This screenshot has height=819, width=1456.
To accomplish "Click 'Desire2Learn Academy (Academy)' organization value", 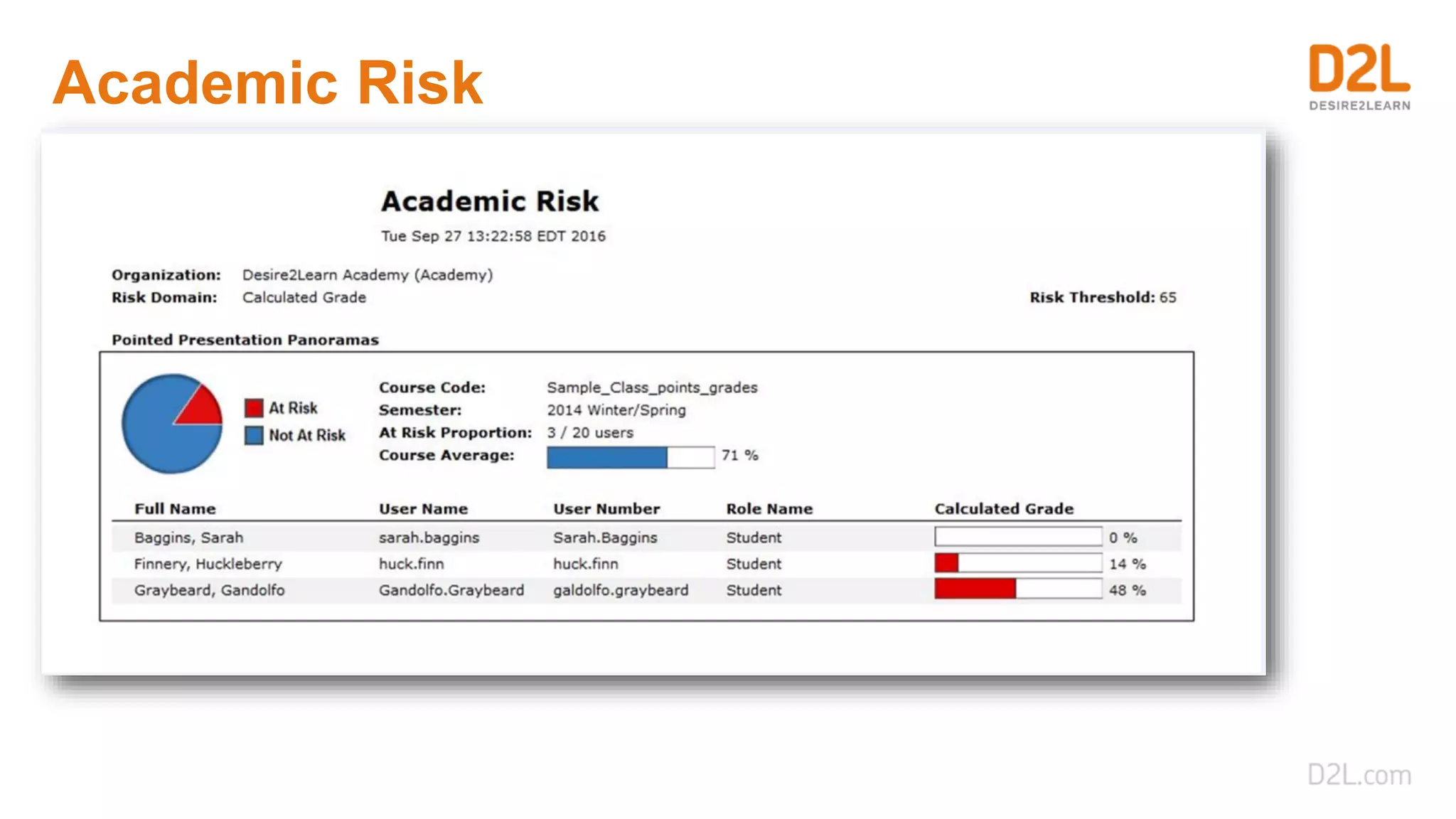I will (368, 275).
